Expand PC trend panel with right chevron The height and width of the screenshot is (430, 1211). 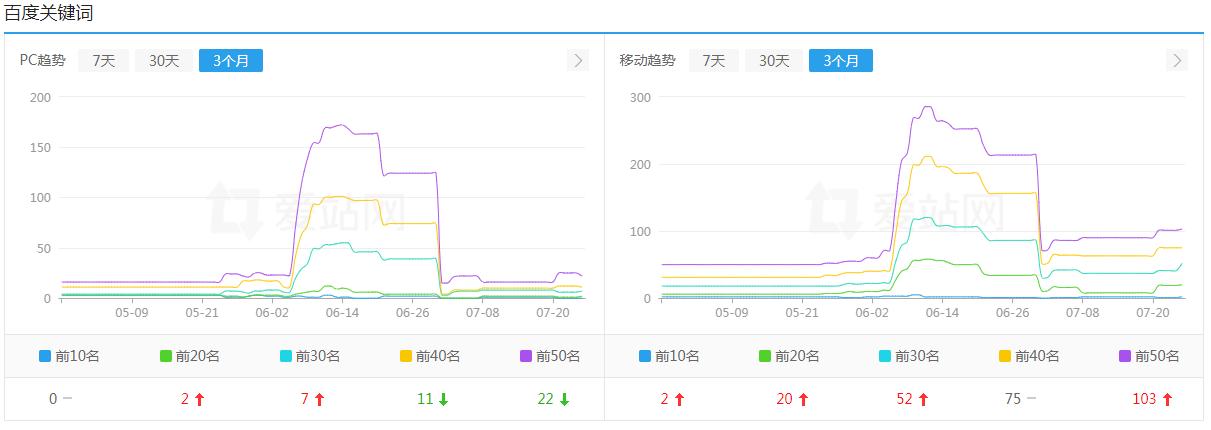577,61
